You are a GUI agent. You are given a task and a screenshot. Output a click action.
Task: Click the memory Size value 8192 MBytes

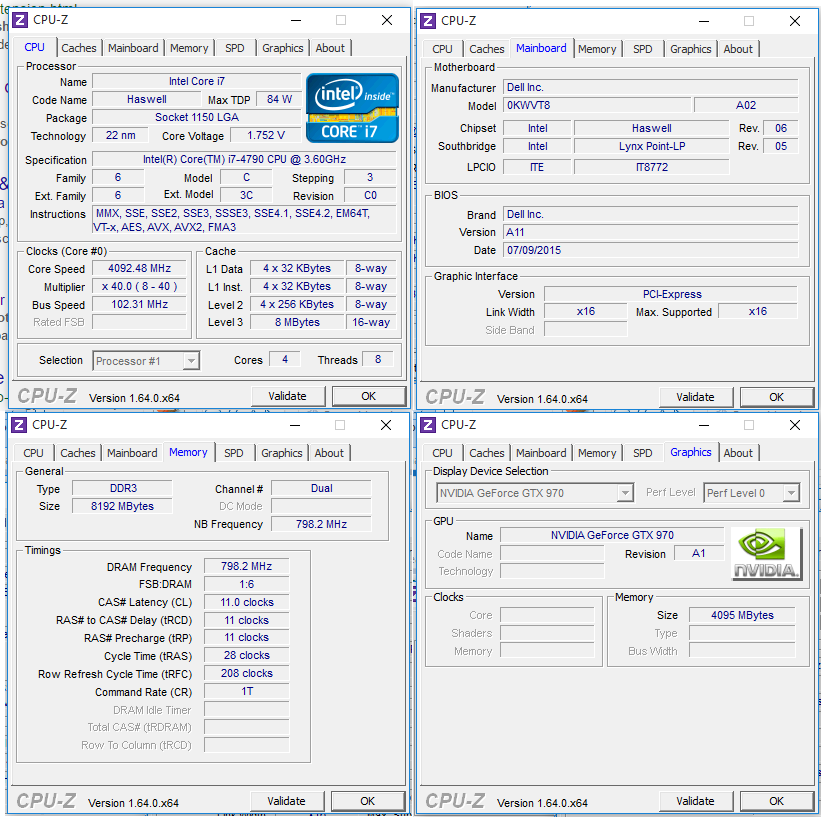point(122,506)
